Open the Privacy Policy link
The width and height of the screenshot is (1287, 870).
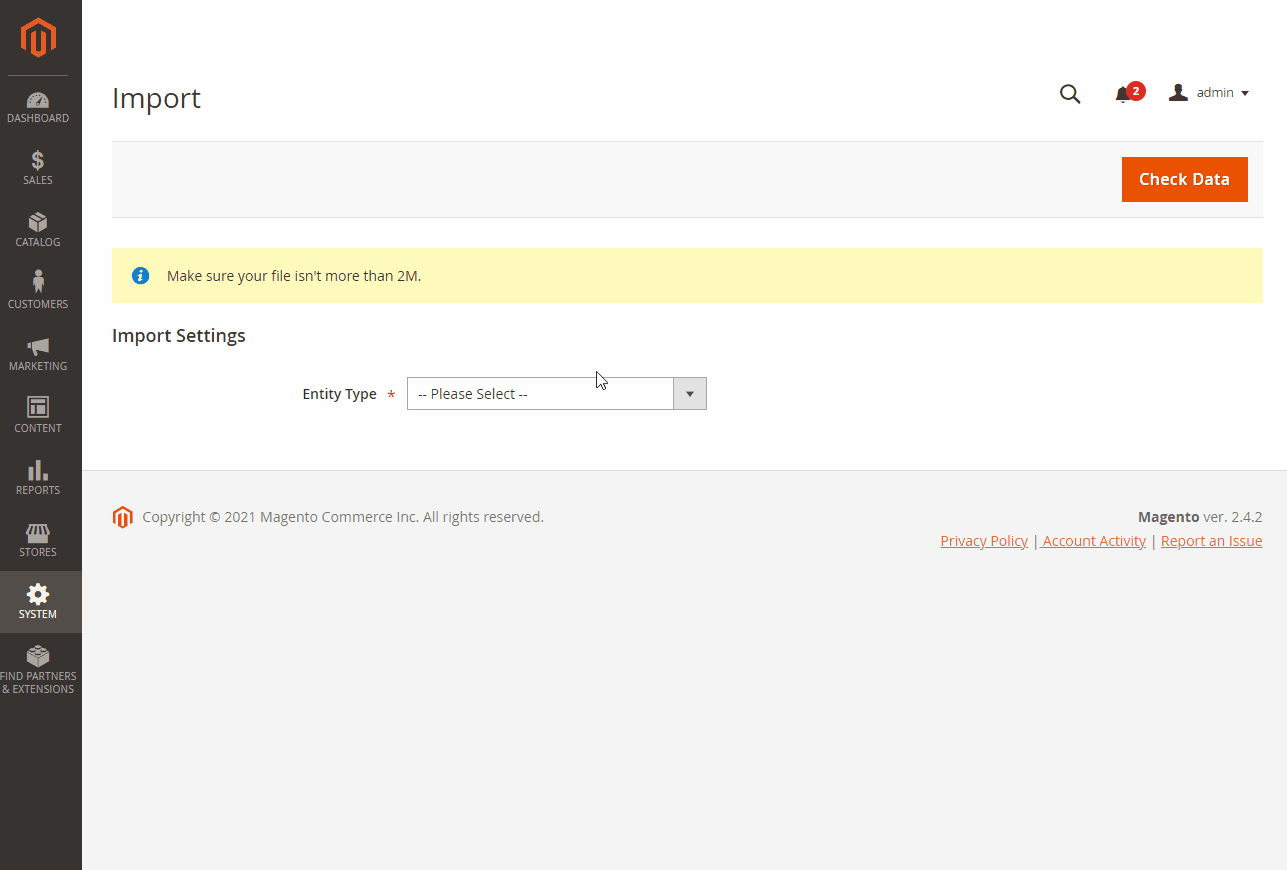[x=984, y=541]
